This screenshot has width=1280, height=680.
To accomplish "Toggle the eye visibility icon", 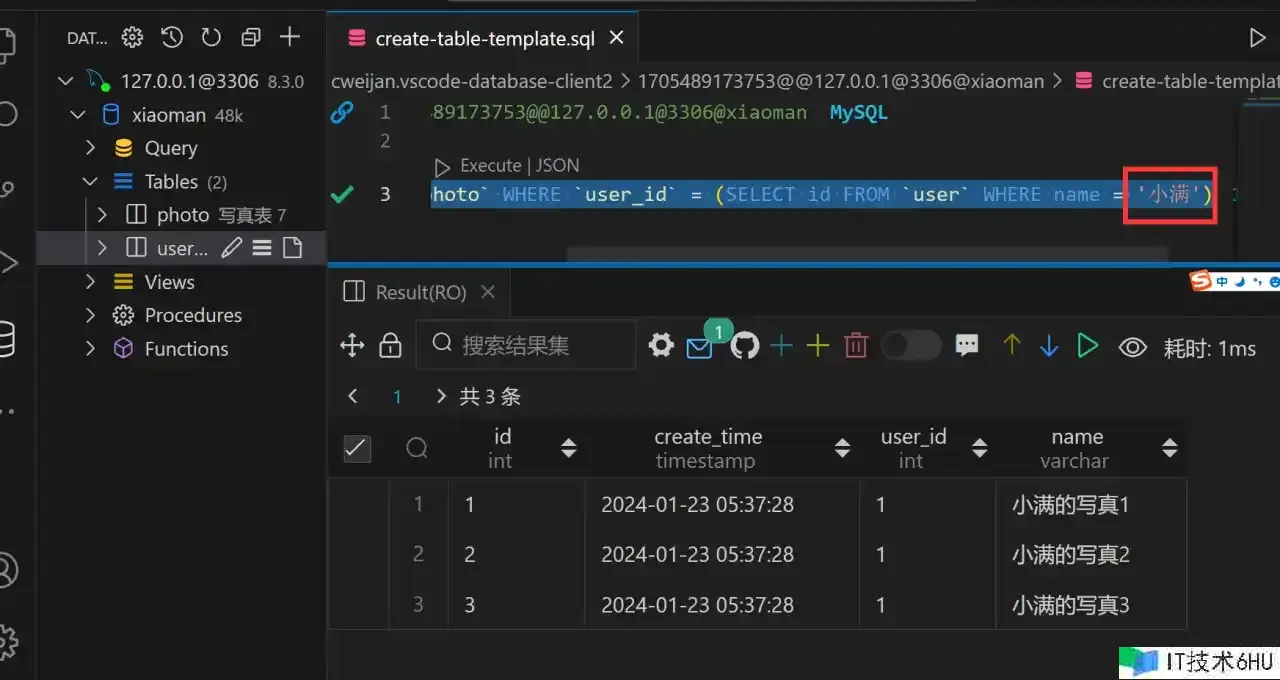I will coord(1132,347).
